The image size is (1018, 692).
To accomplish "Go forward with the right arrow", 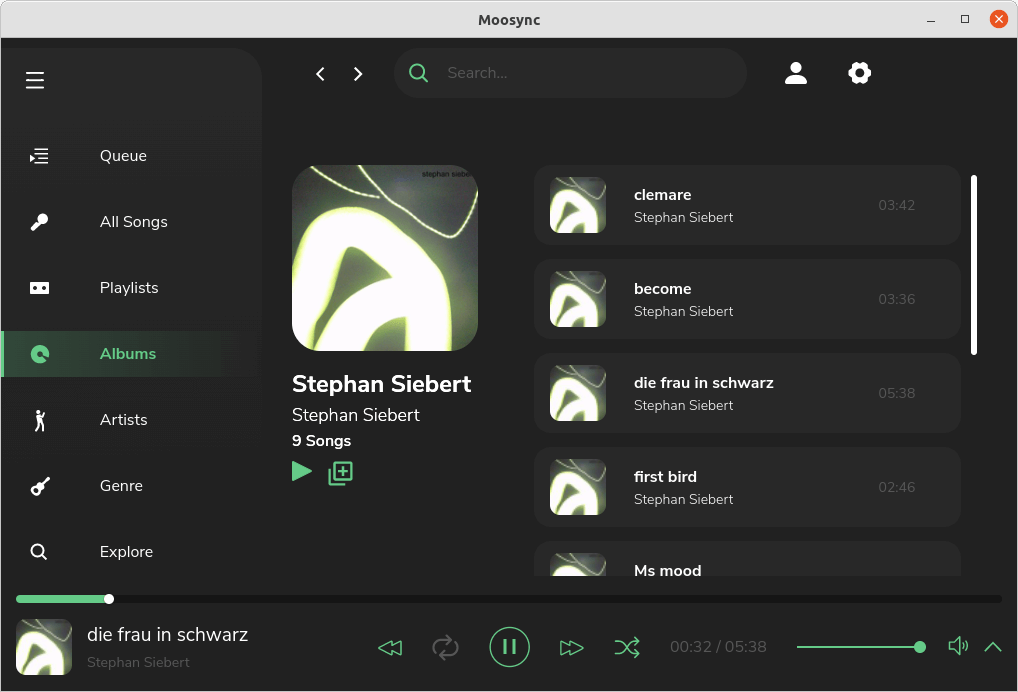I will coord(358,74).
